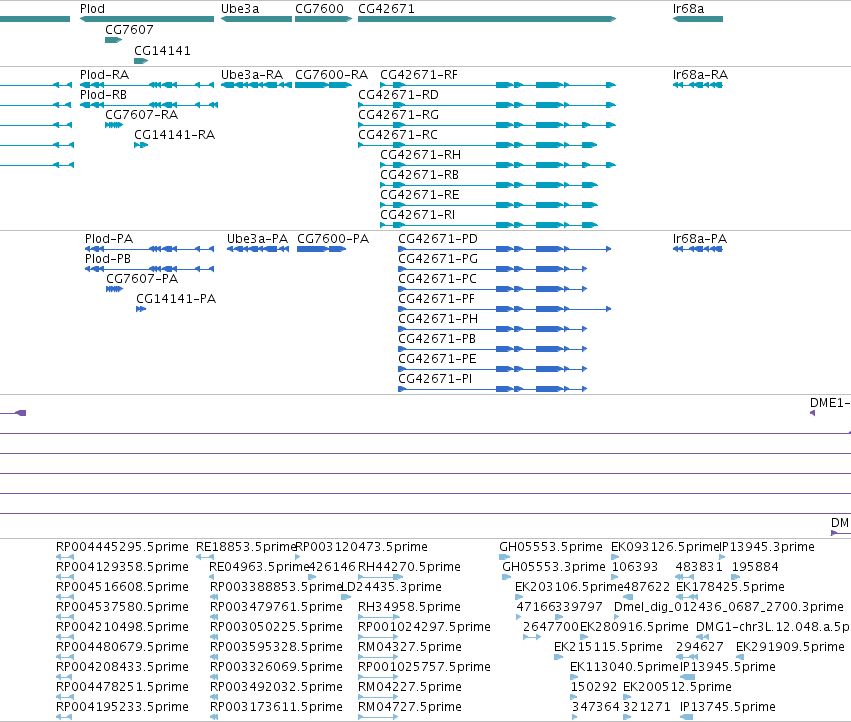Pick protein CG42671-PH
This screenshot has width=851, height=722.
coord(438,319)
